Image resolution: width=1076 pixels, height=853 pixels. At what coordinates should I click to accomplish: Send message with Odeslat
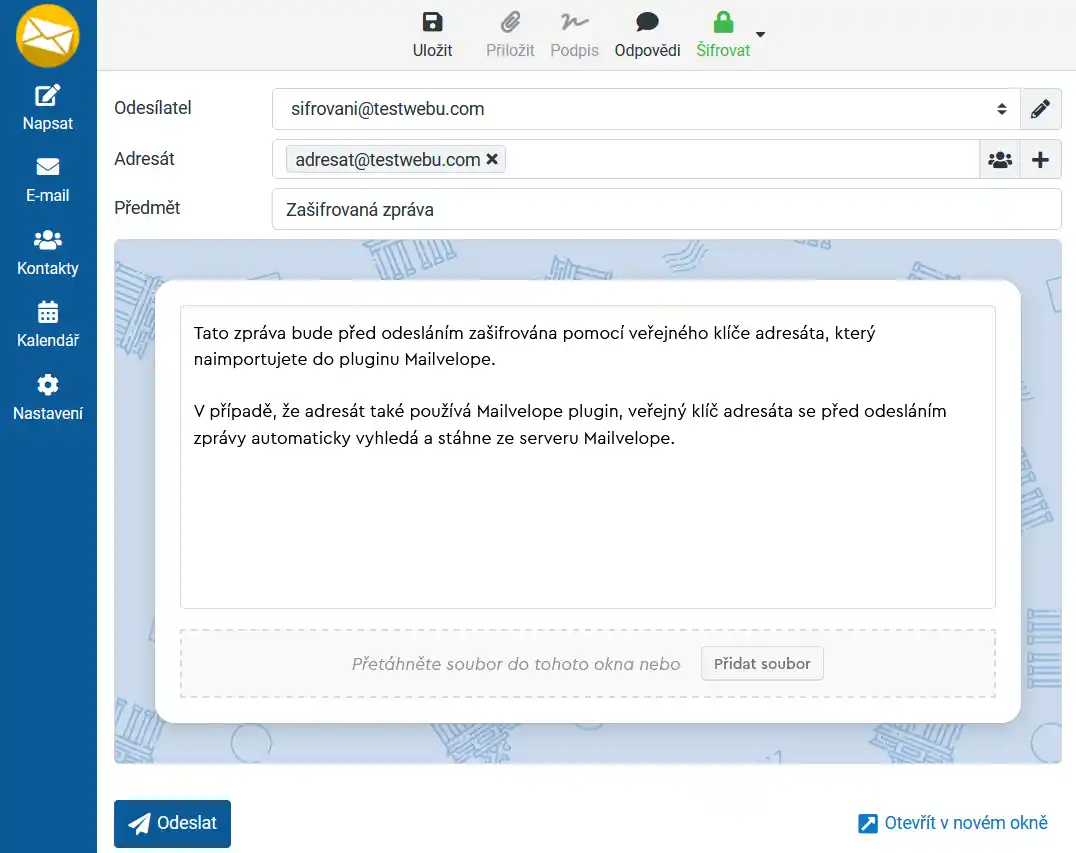pos(172,823)
